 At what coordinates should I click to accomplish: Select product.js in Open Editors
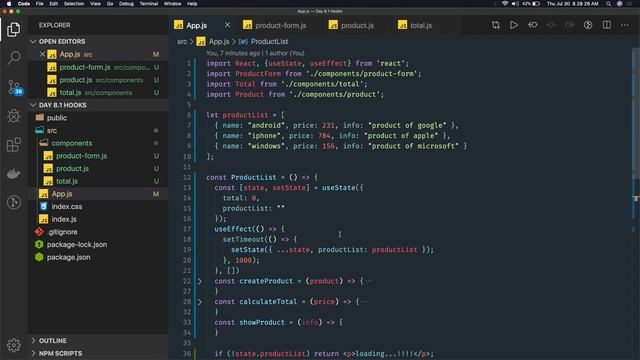click(x=98, y=80)
